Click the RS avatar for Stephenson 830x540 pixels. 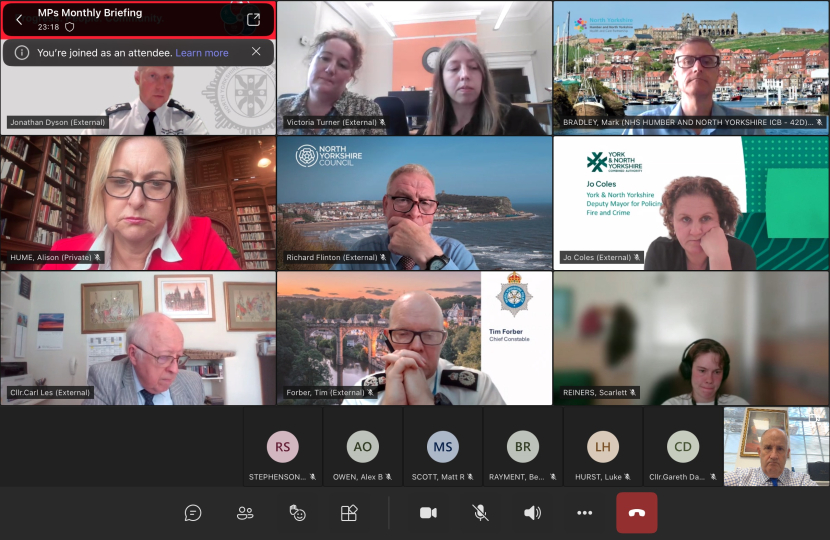(283, 446)
